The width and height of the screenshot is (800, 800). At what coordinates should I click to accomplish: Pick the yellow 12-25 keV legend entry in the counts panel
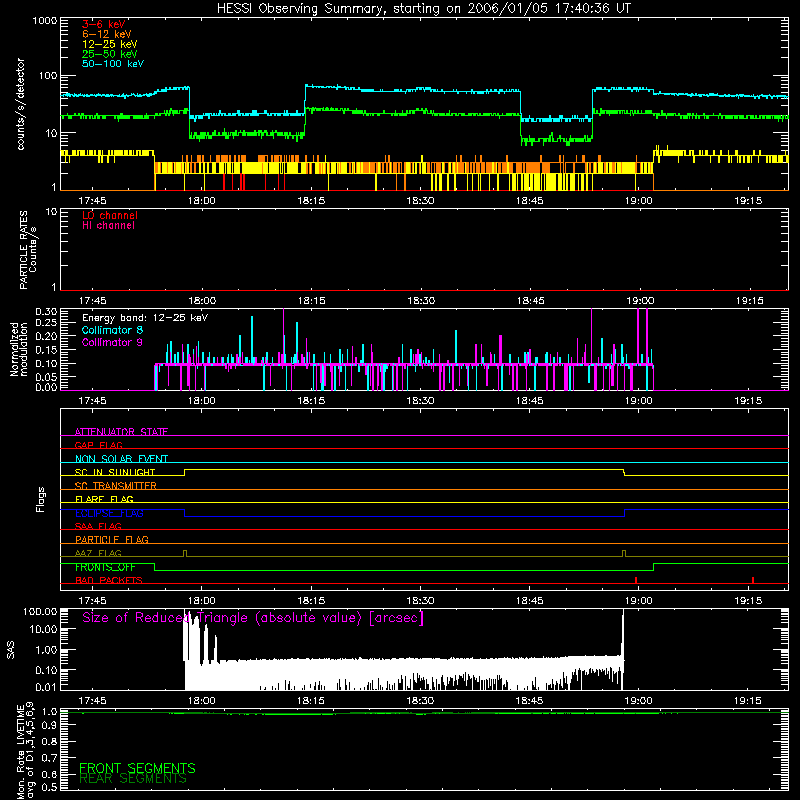110,44
